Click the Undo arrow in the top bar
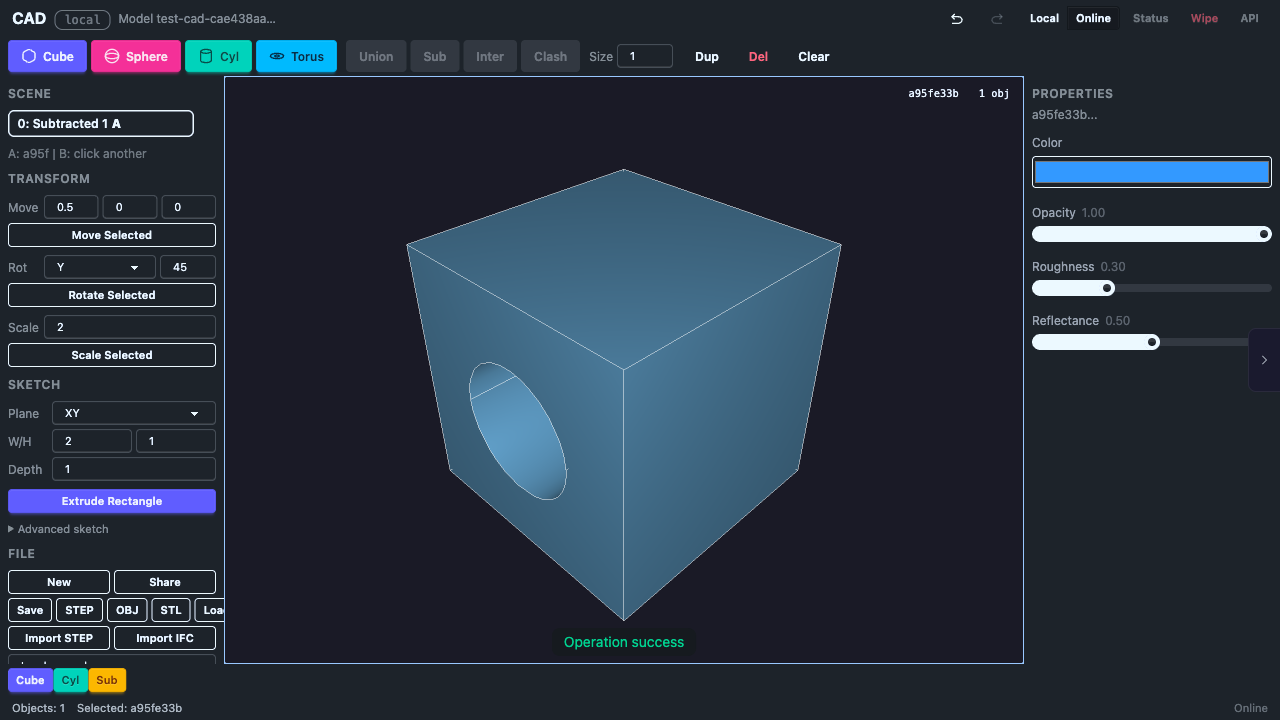Viewport: 1280px width, 720px height. (x=956, y=18)
